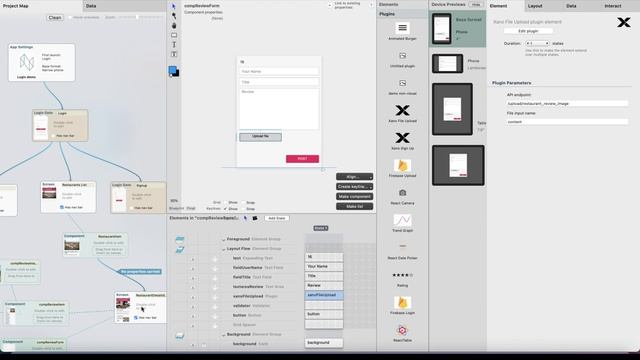The width and height of the screenshot is (640, 360).
Task: Click the Clean button
Action: pyautogui.click(x=55, y=18)
